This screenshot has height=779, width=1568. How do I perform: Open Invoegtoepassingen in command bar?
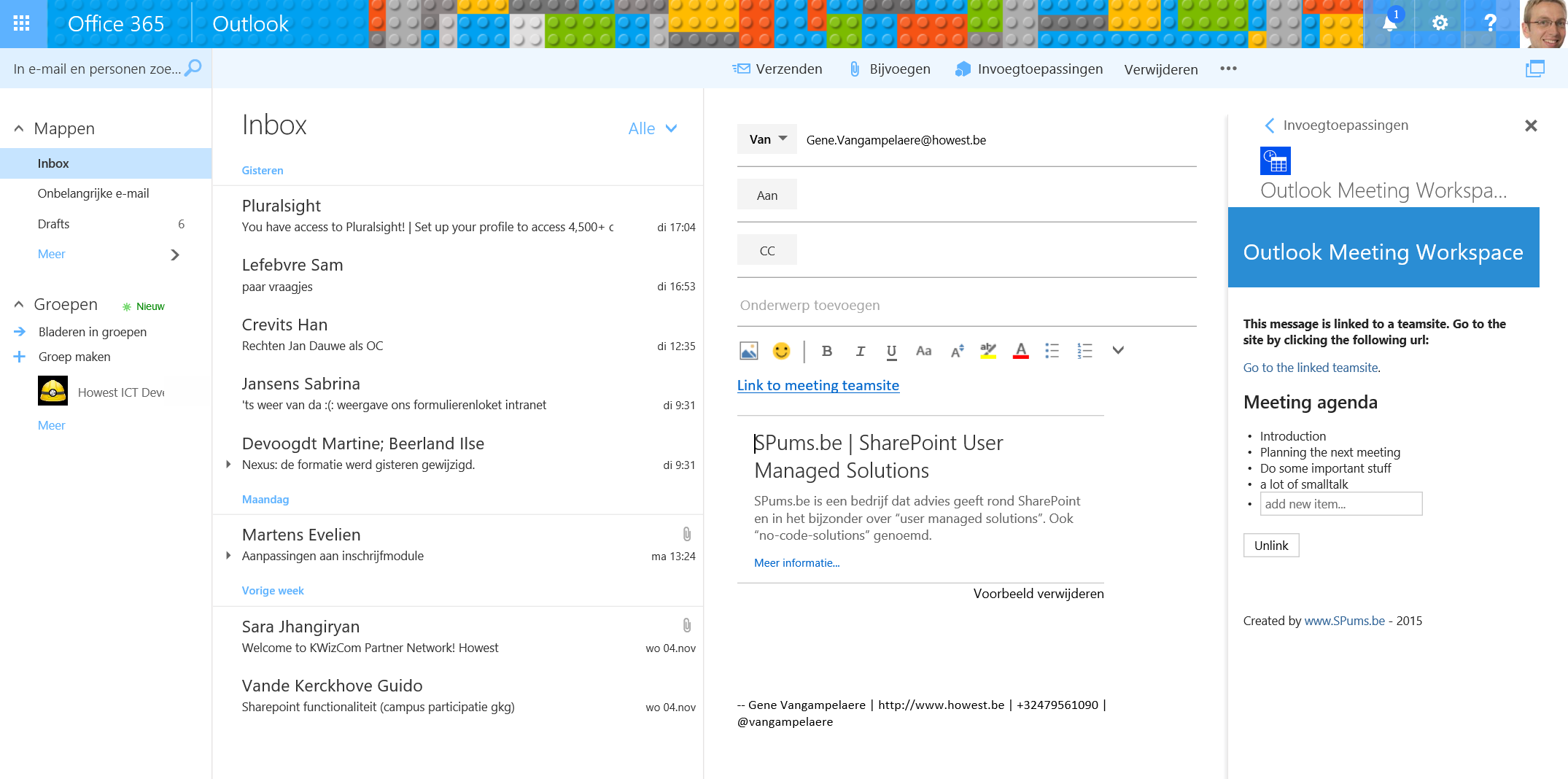pyautogui.click(x=1029, y=69)
